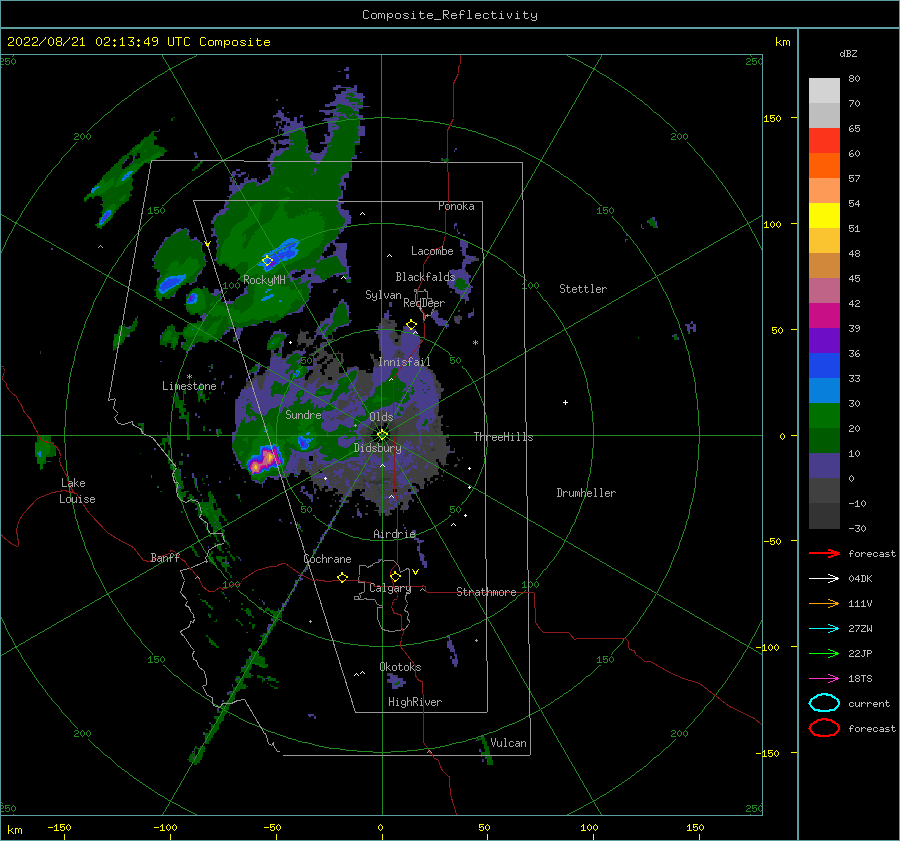Pick the top light gray 80 dBZ swatch
This screenshot has height=841, width=900.
click(x=824, y=91)
